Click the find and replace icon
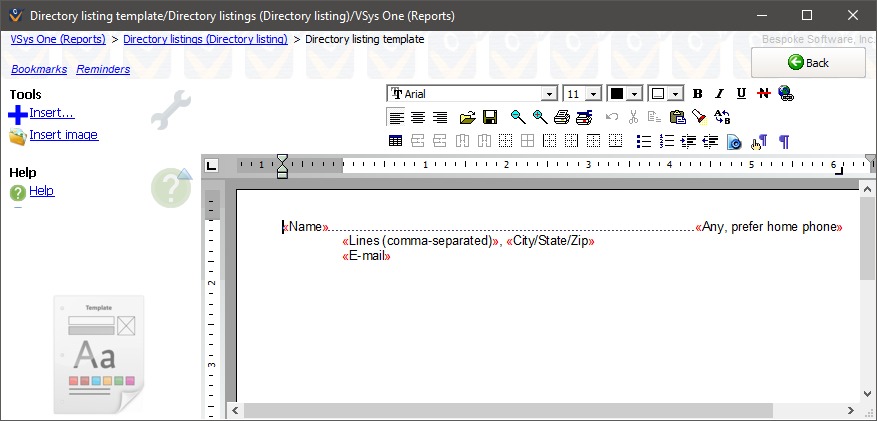The width and height of the screenshot is (877, 421). click(x=722, y=117)
